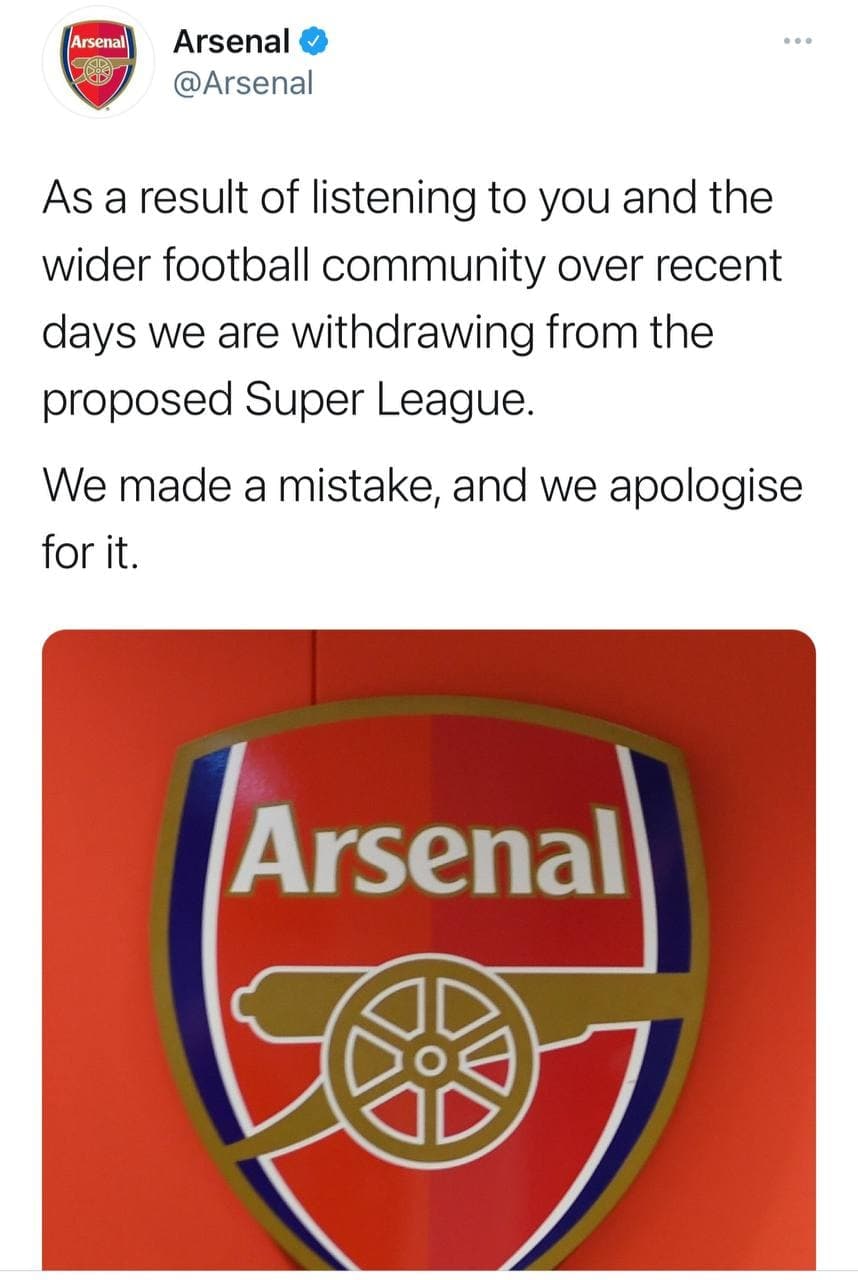Click the blue verified badge

312,42
